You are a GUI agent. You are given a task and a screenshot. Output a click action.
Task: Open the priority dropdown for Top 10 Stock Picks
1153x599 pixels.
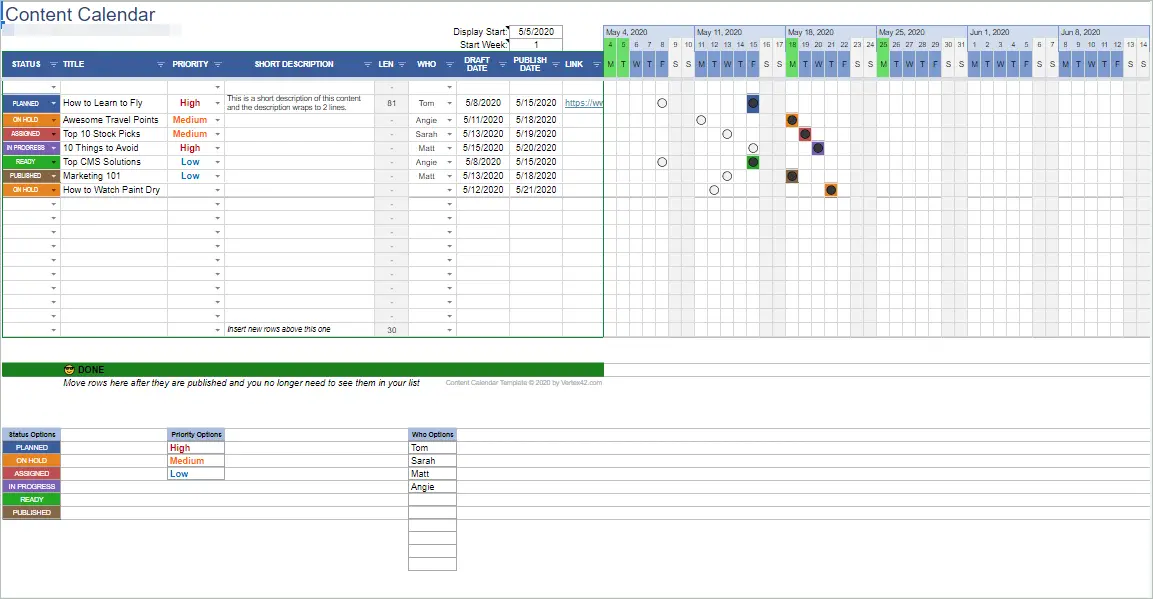click(x=217, y=133)
